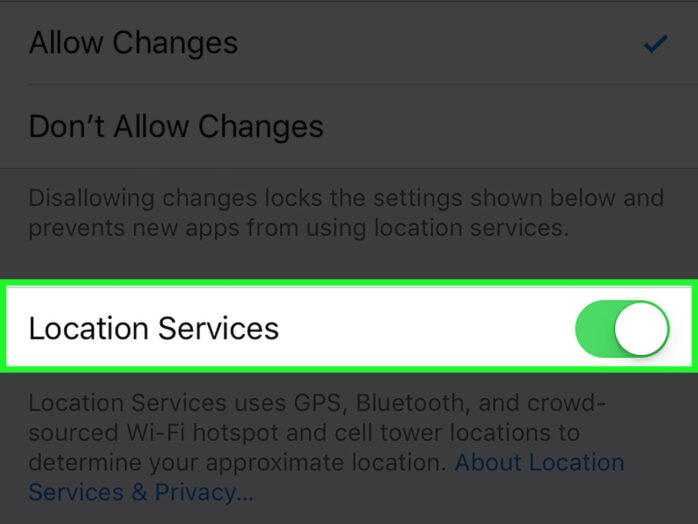Open About Location Services & Privacy link
Viewport: 698px width, 524px height.
click(326, 477)
